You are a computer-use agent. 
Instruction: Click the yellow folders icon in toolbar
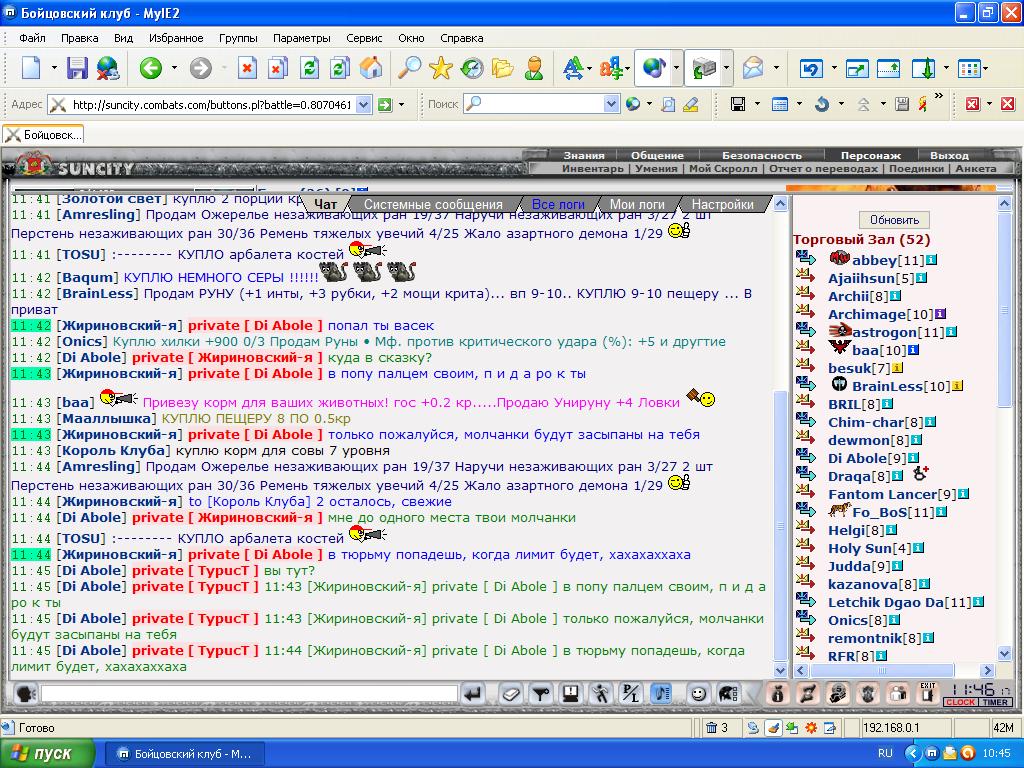pos(503,67)
